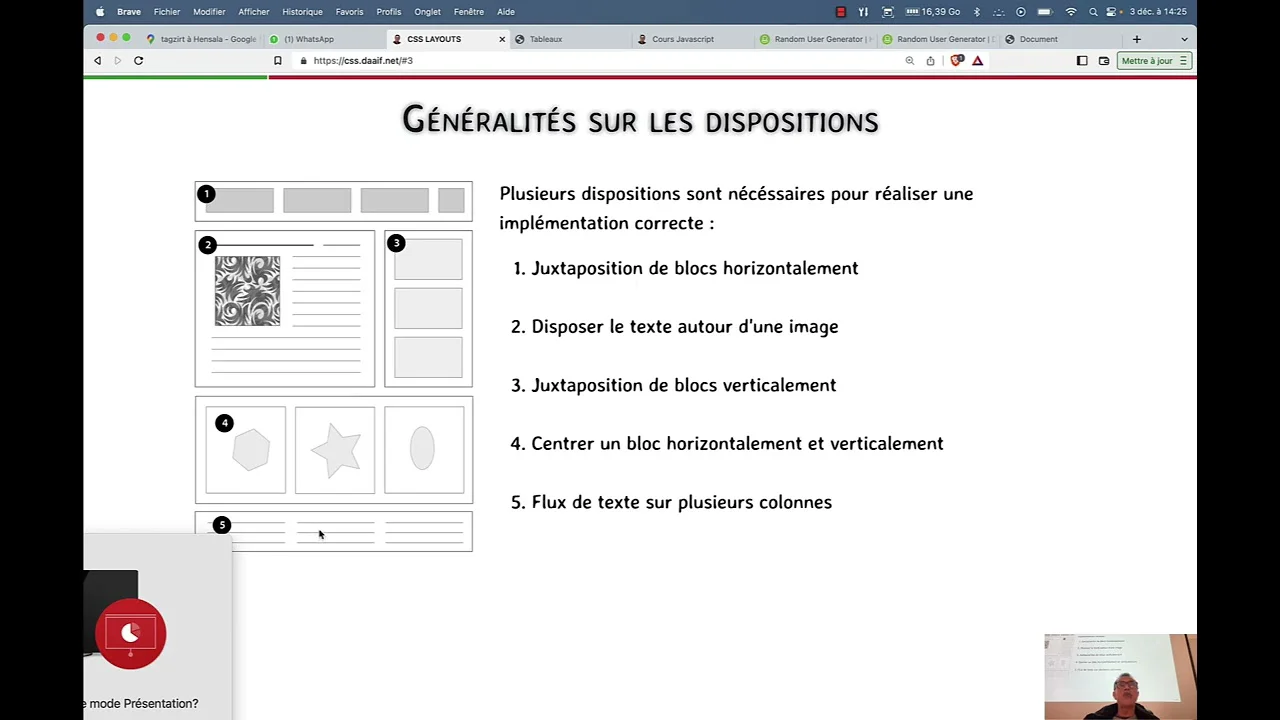Click the Mettre à jour update button
1280x720 pixels.
1154,61
